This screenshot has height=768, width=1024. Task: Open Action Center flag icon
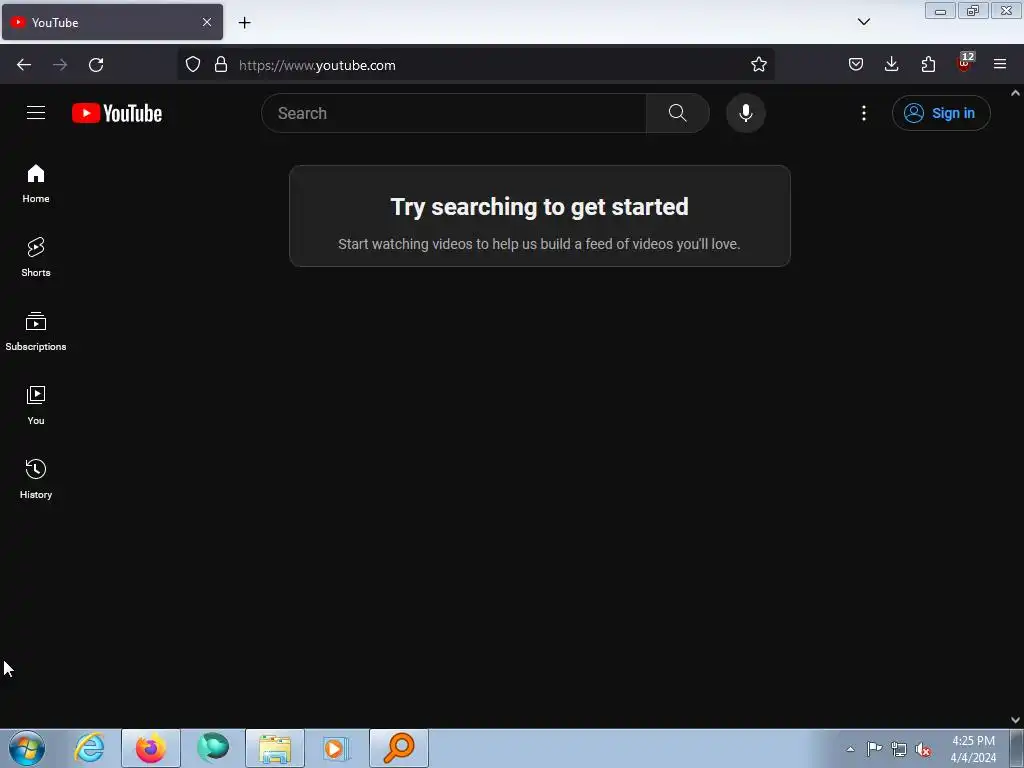pyautogui.click(x=874, y=749)
